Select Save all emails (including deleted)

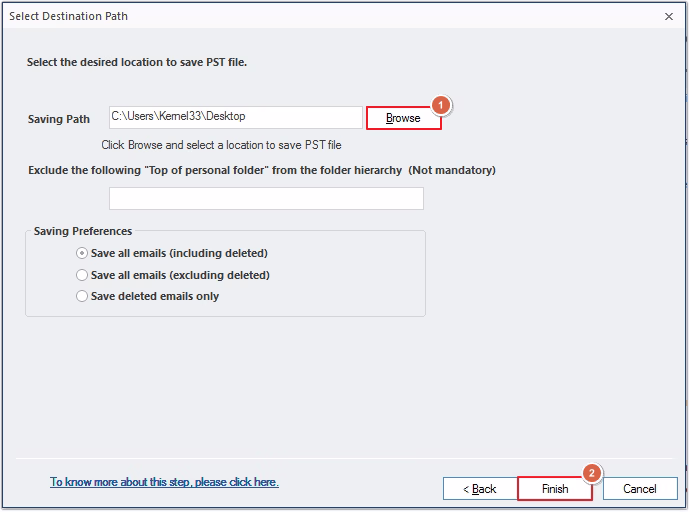point(172,253)
